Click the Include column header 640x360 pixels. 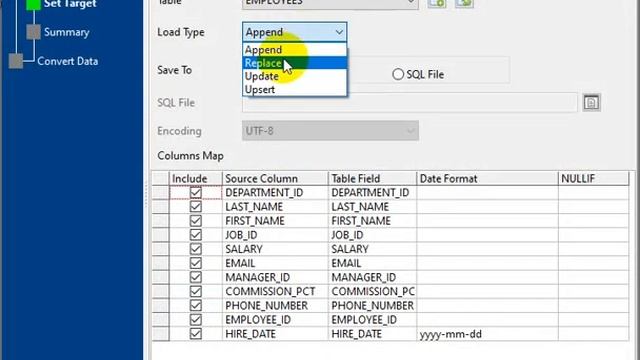196,178
